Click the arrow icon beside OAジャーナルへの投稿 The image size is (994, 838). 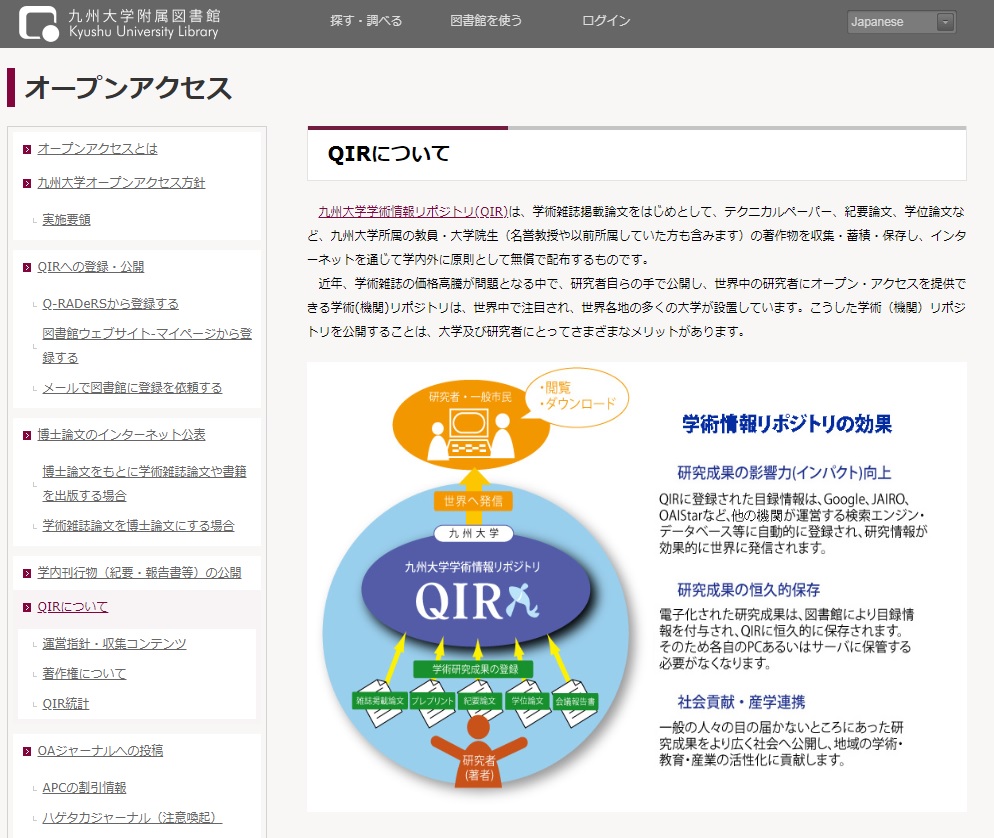(x=27, y=752)
